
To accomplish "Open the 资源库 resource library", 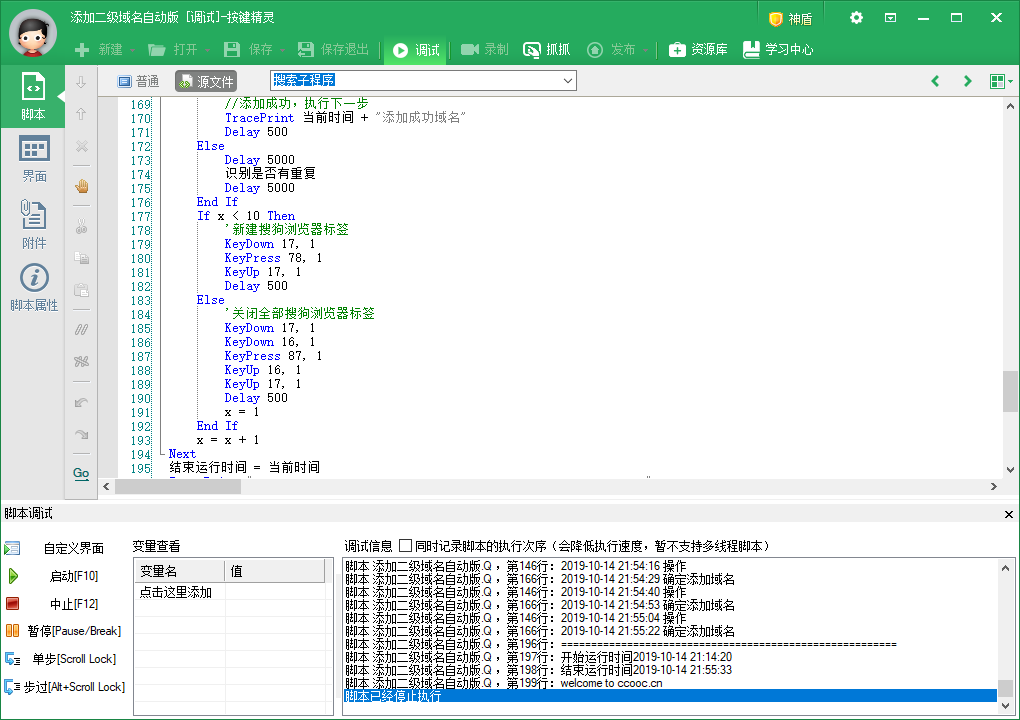I will 698,50.
